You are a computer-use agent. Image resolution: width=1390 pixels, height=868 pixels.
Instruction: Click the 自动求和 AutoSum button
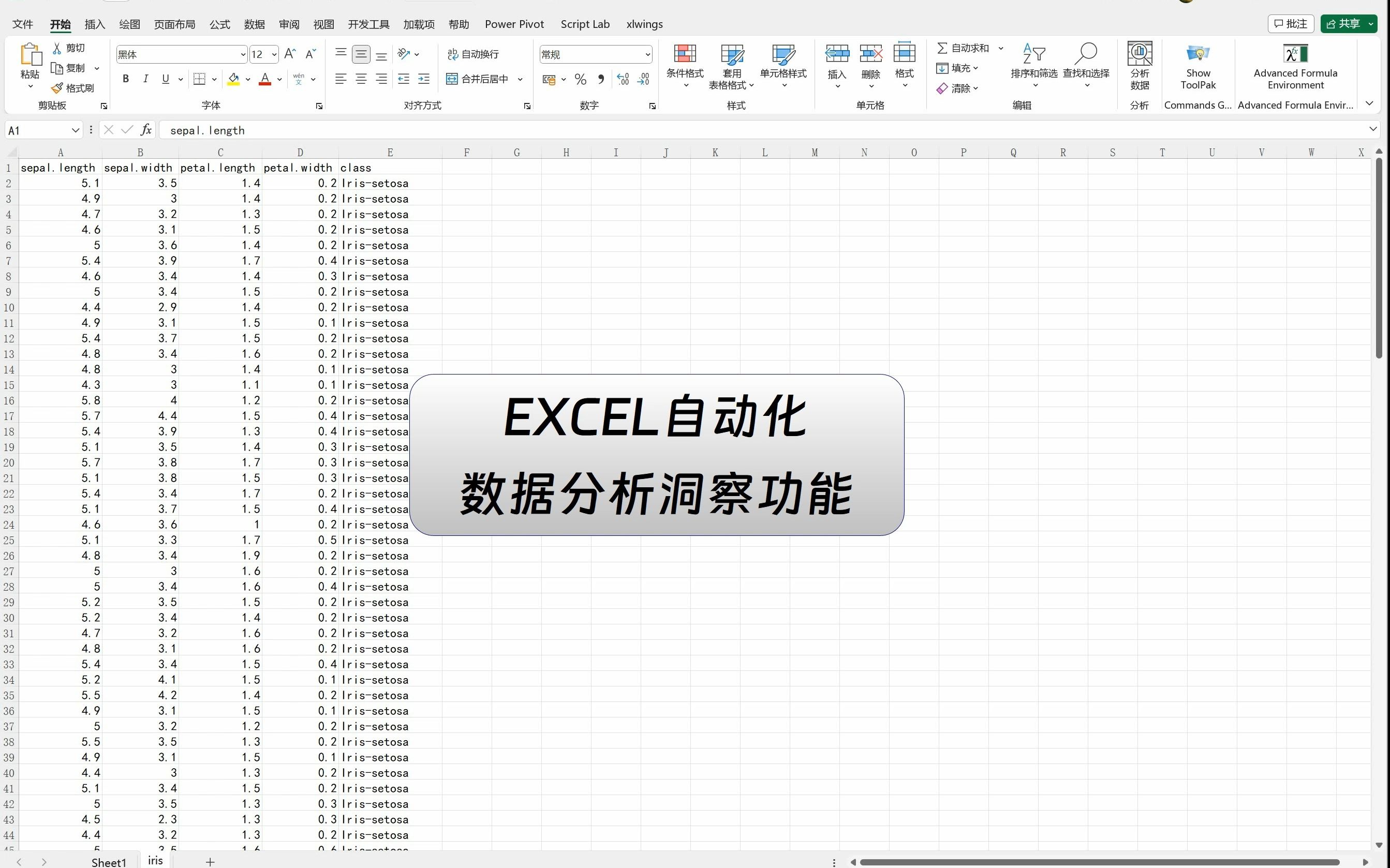pyautogui.click(x=963, y=48)
